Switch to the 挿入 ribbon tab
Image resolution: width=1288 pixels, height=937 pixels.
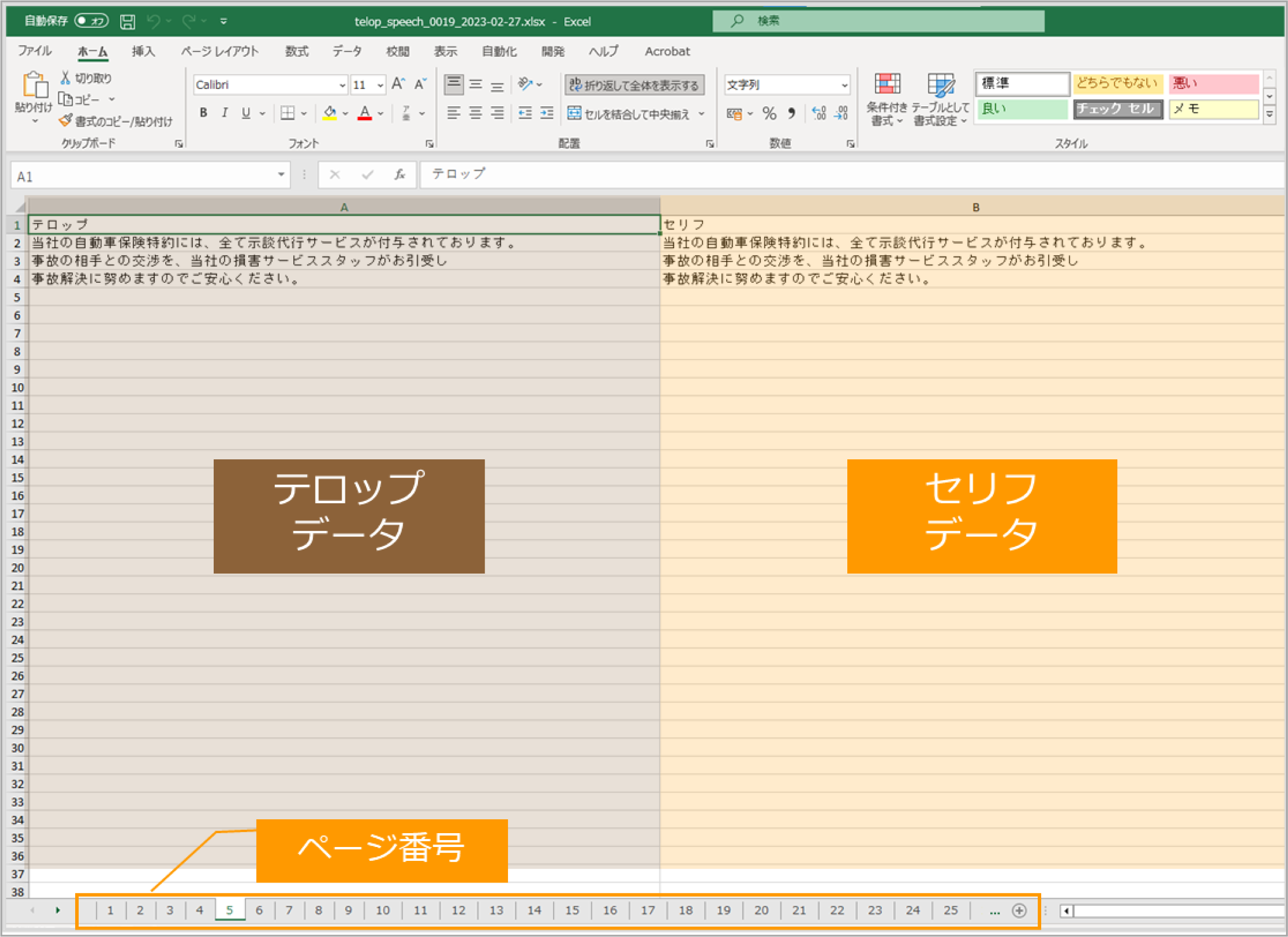click(x=143, y=51)
